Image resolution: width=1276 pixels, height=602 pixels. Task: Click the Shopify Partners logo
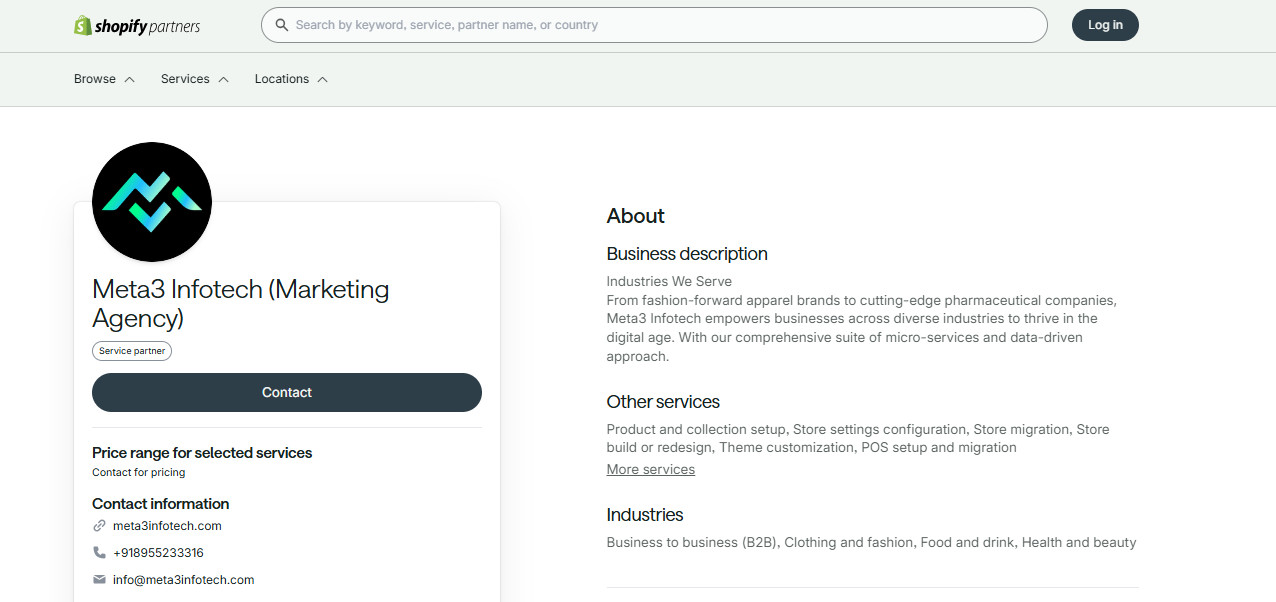point(137,26)
